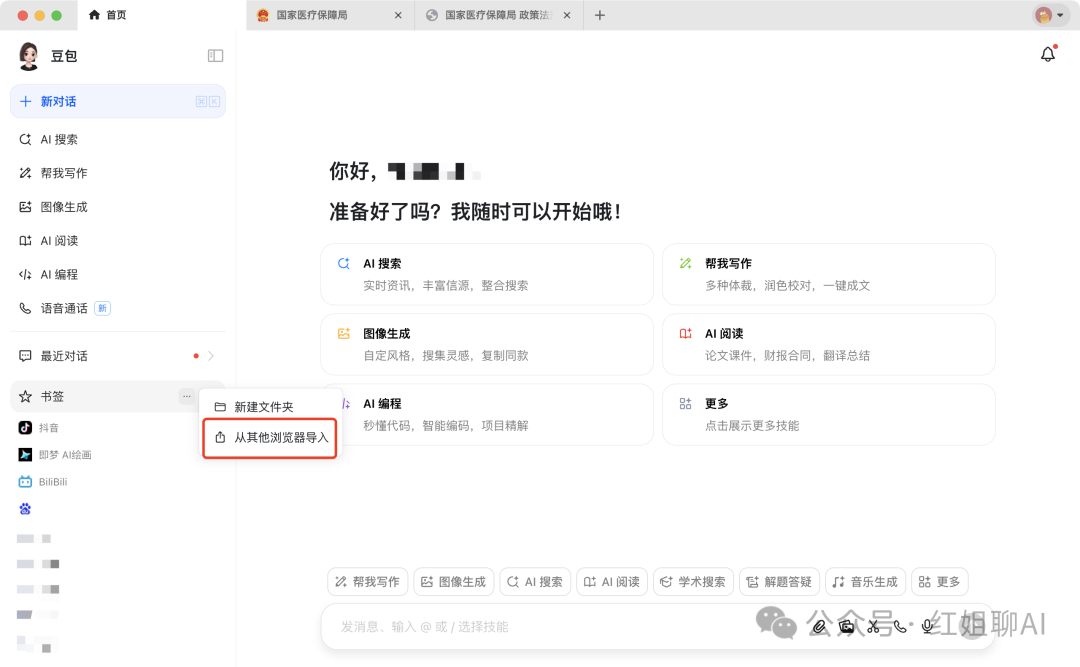Select the AI 阅读 skill chip above input
The image size is (1080, 667).
612,582
